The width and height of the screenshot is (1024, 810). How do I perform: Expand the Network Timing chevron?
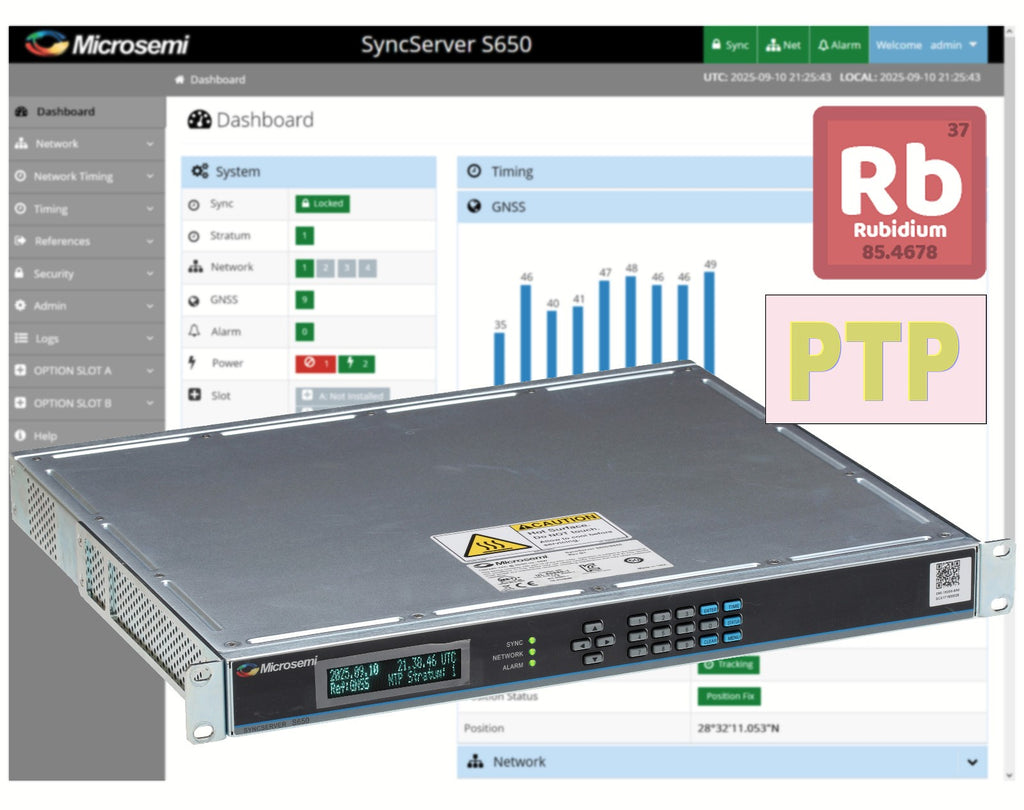150,176
